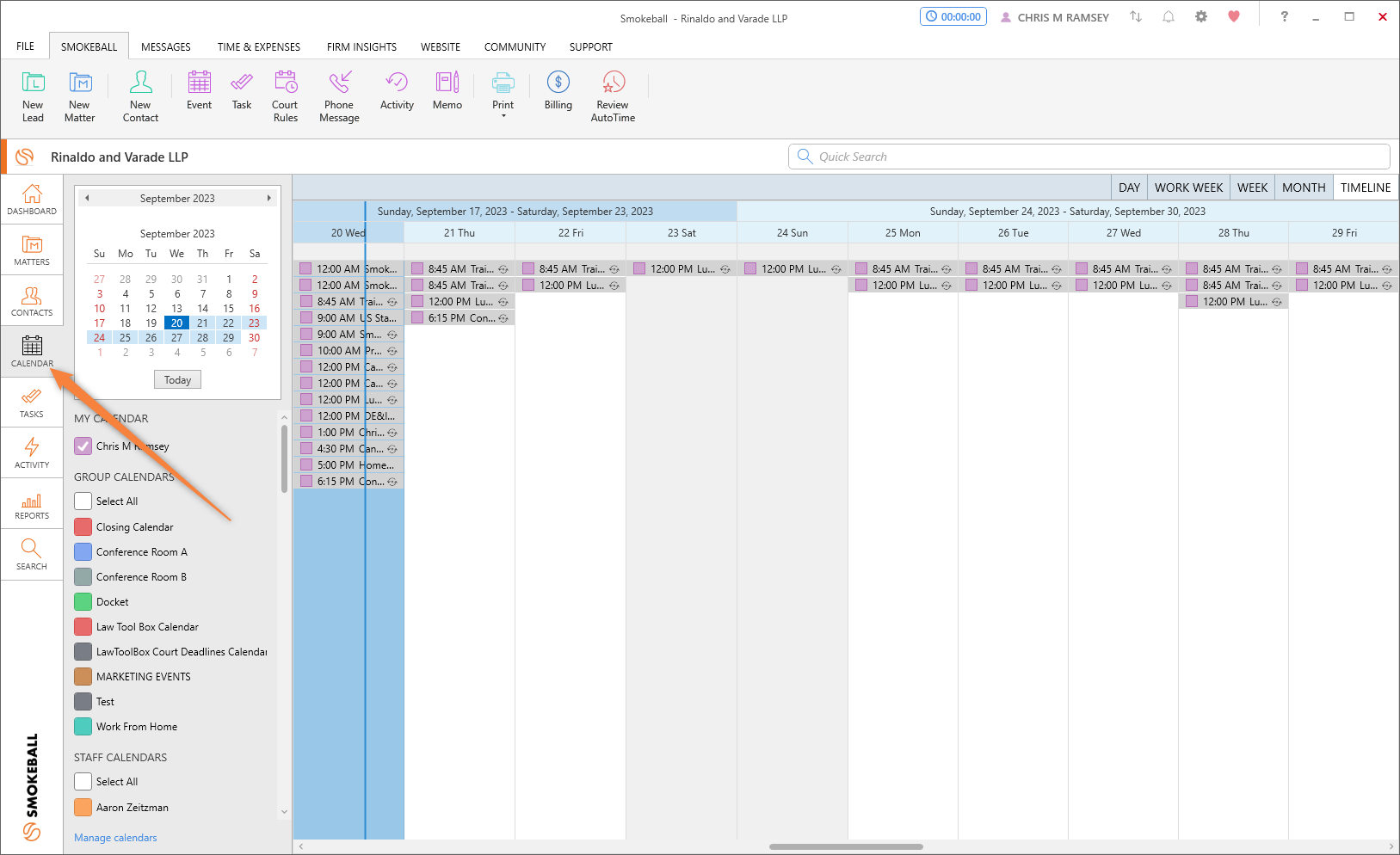Check Select All under Staff Calendars

tap(83, 781)
